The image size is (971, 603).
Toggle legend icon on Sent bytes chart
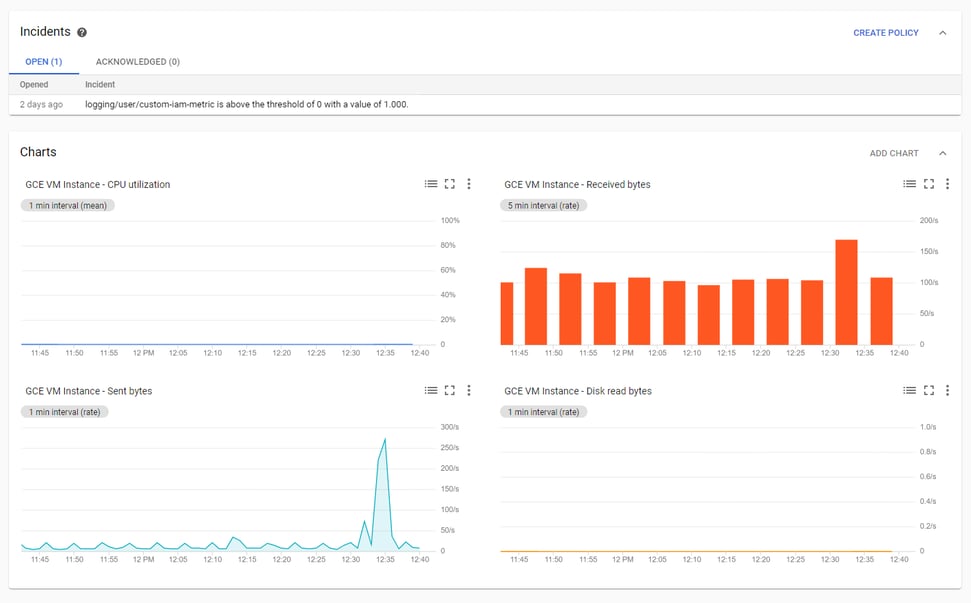coord(431,390)
